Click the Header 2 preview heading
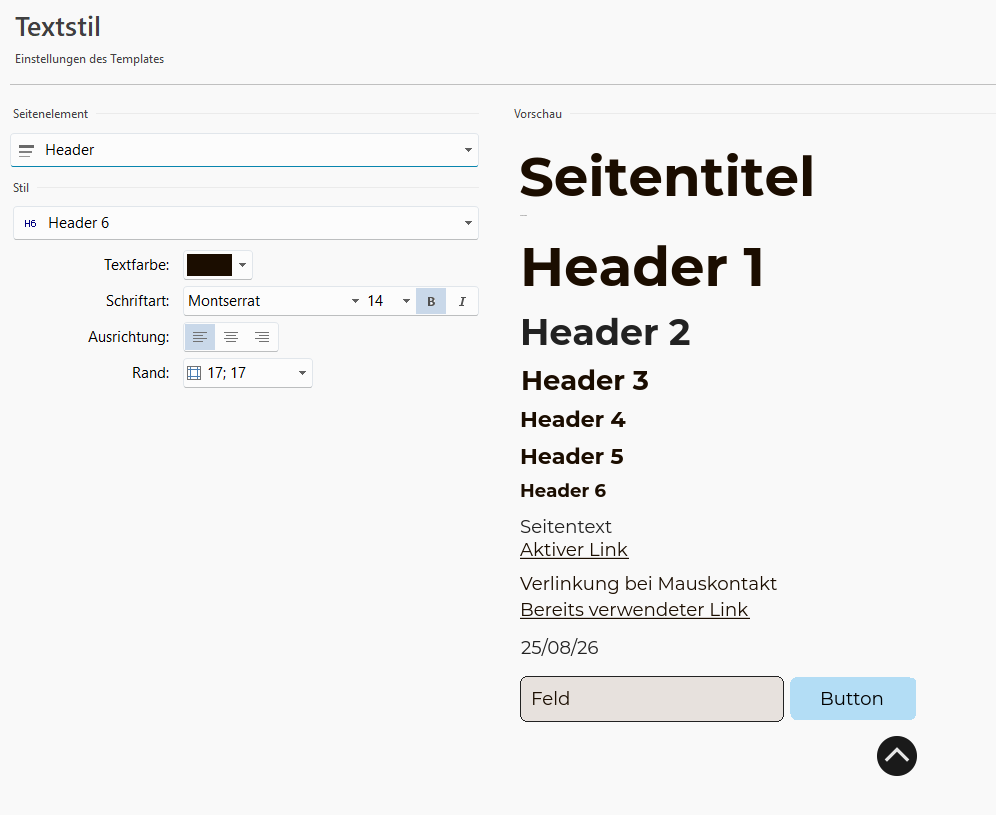The width and height of the screenshot is (996, 815). pyautogui.click(x=605, y=332)
